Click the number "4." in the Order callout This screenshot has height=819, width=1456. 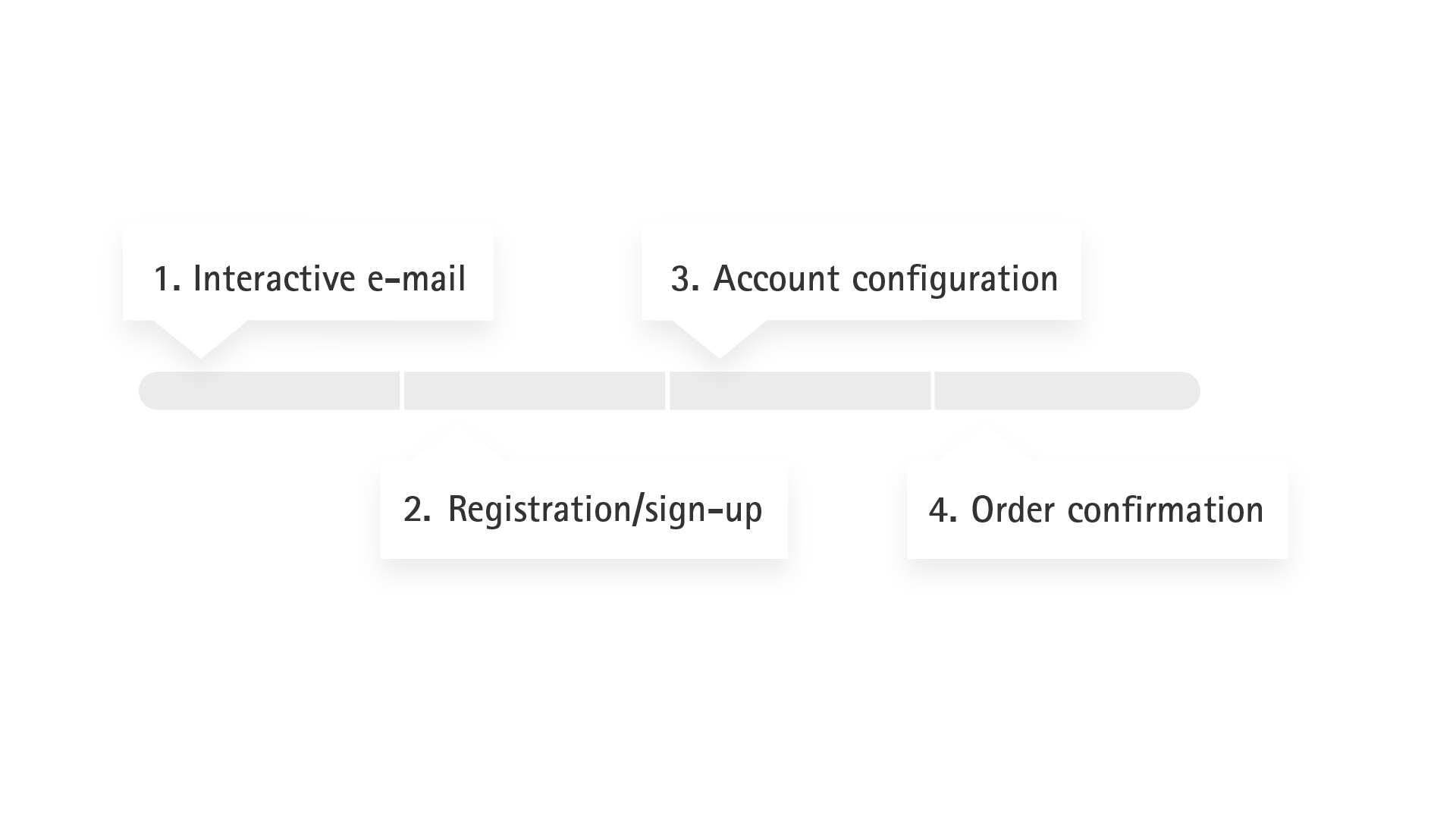[943, 510]
